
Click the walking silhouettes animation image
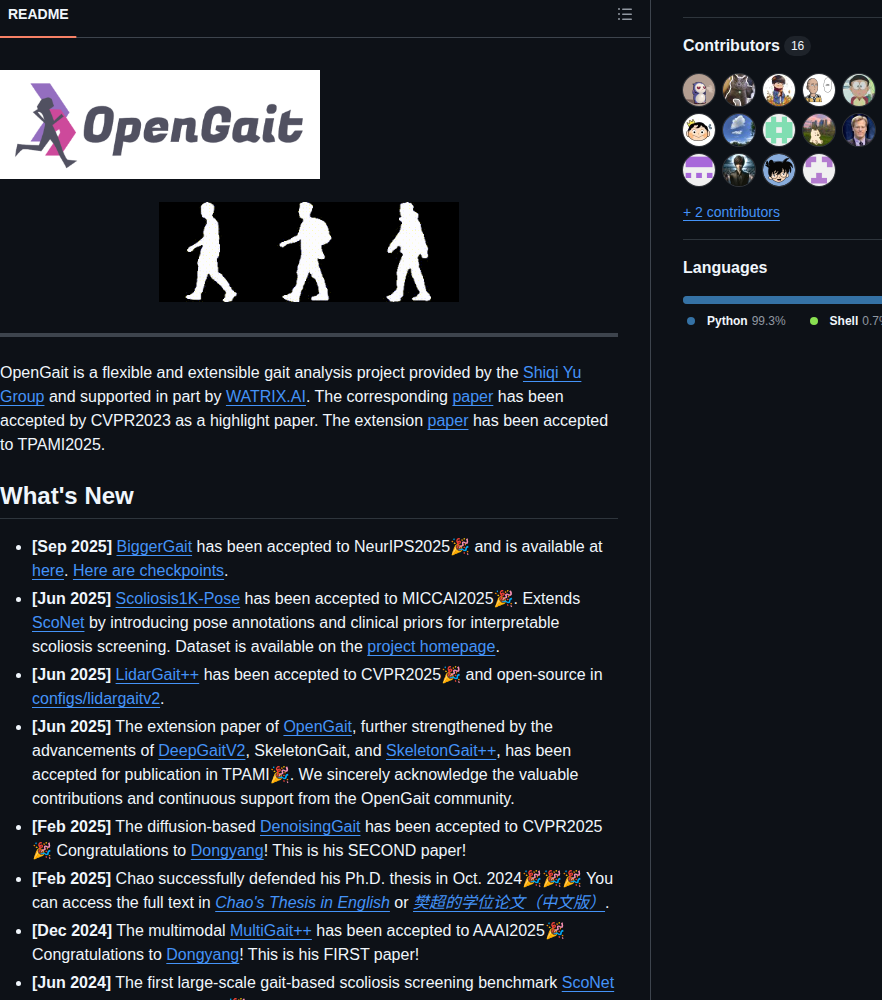tap(309, 252)
